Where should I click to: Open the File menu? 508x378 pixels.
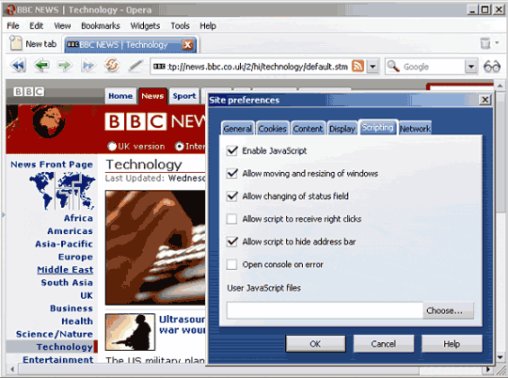tap(13, 26)
